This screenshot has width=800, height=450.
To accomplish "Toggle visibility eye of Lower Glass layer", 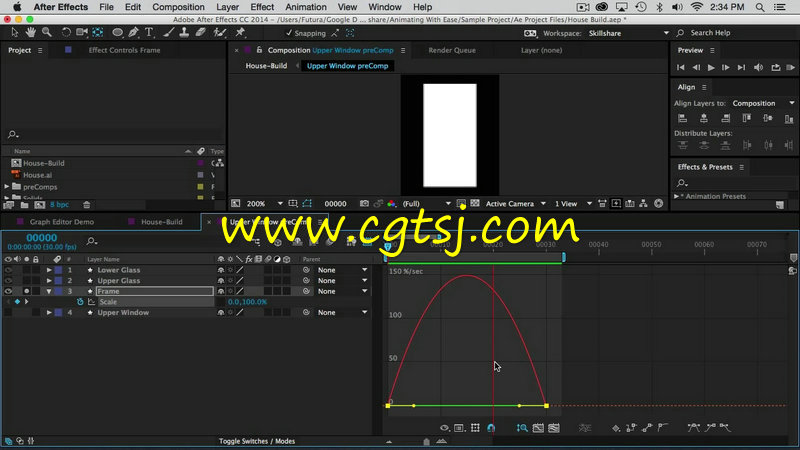I will coord(8,270).
